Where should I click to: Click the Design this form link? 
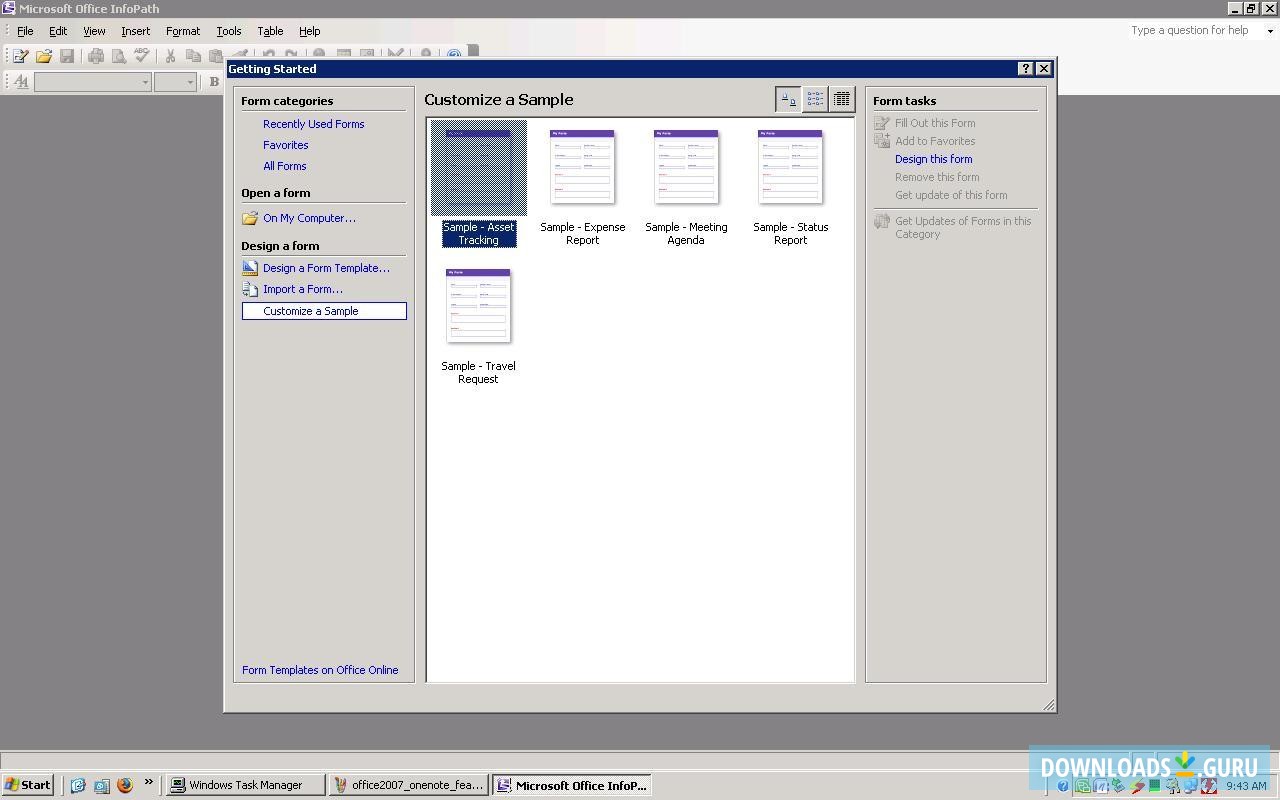[933, 159]
